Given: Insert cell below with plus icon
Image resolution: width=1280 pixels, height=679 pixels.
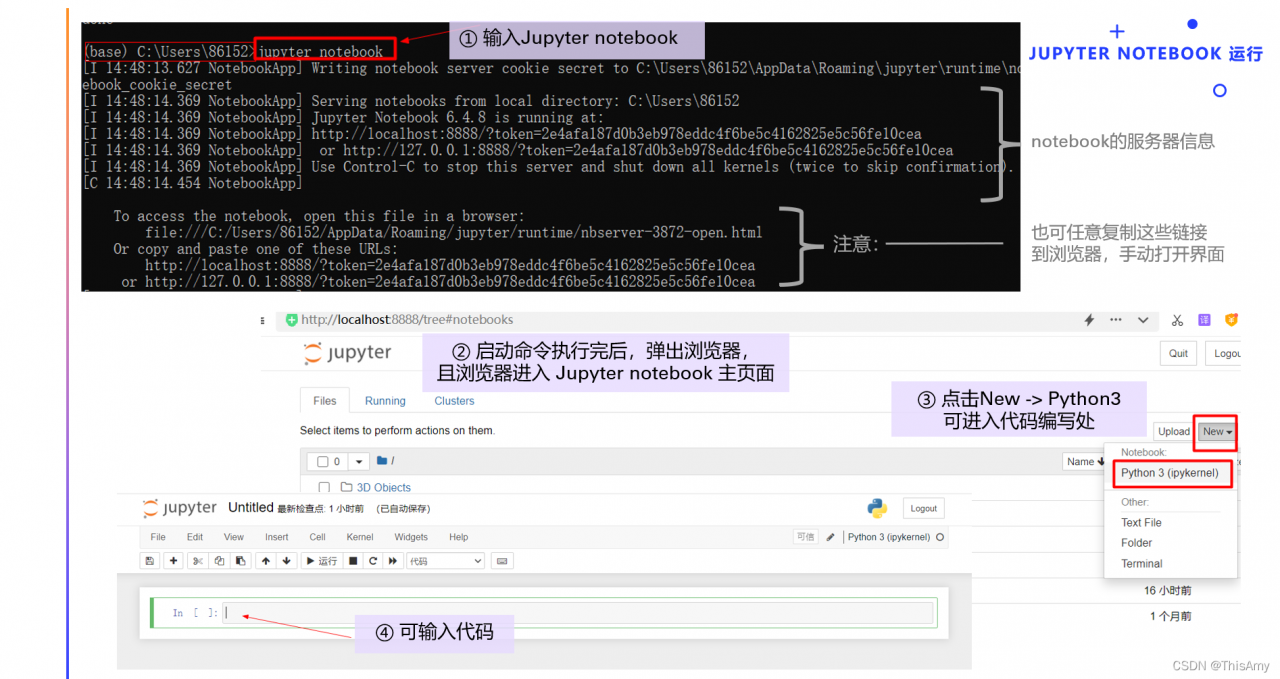Looking at the screenshot, I should tap(173, 561).
